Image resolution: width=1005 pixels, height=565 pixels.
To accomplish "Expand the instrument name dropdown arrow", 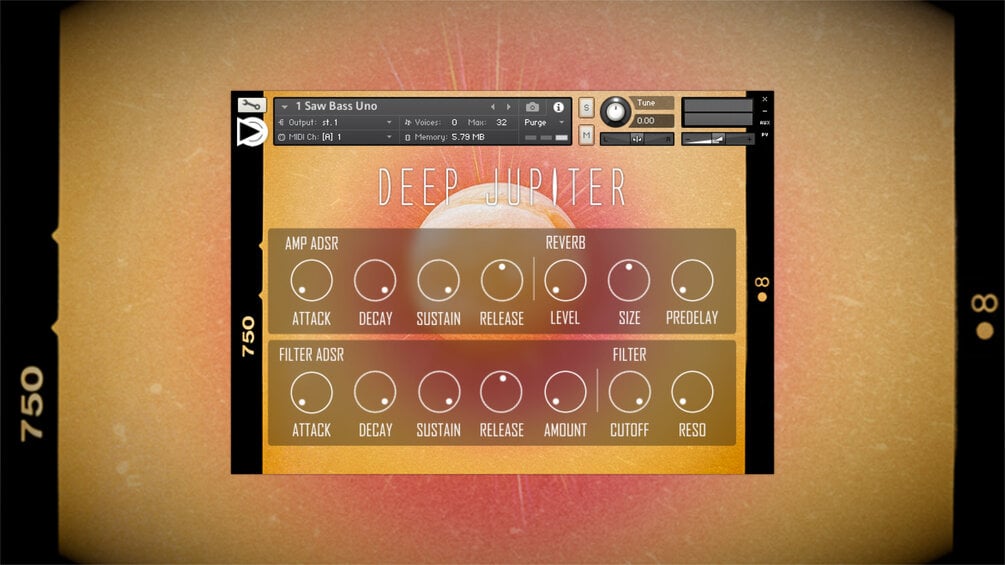I will [284, 107].
